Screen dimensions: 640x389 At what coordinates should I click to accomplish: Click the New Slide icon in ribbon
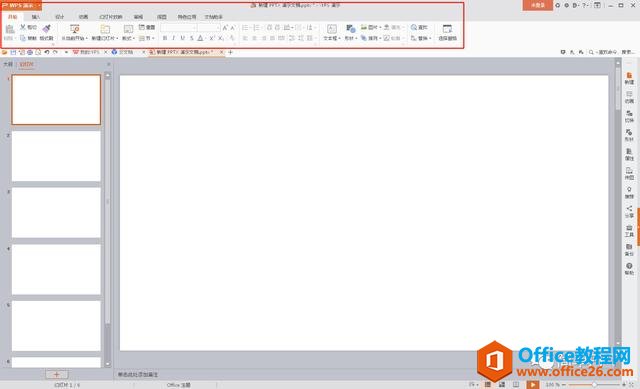coord(105,29)
